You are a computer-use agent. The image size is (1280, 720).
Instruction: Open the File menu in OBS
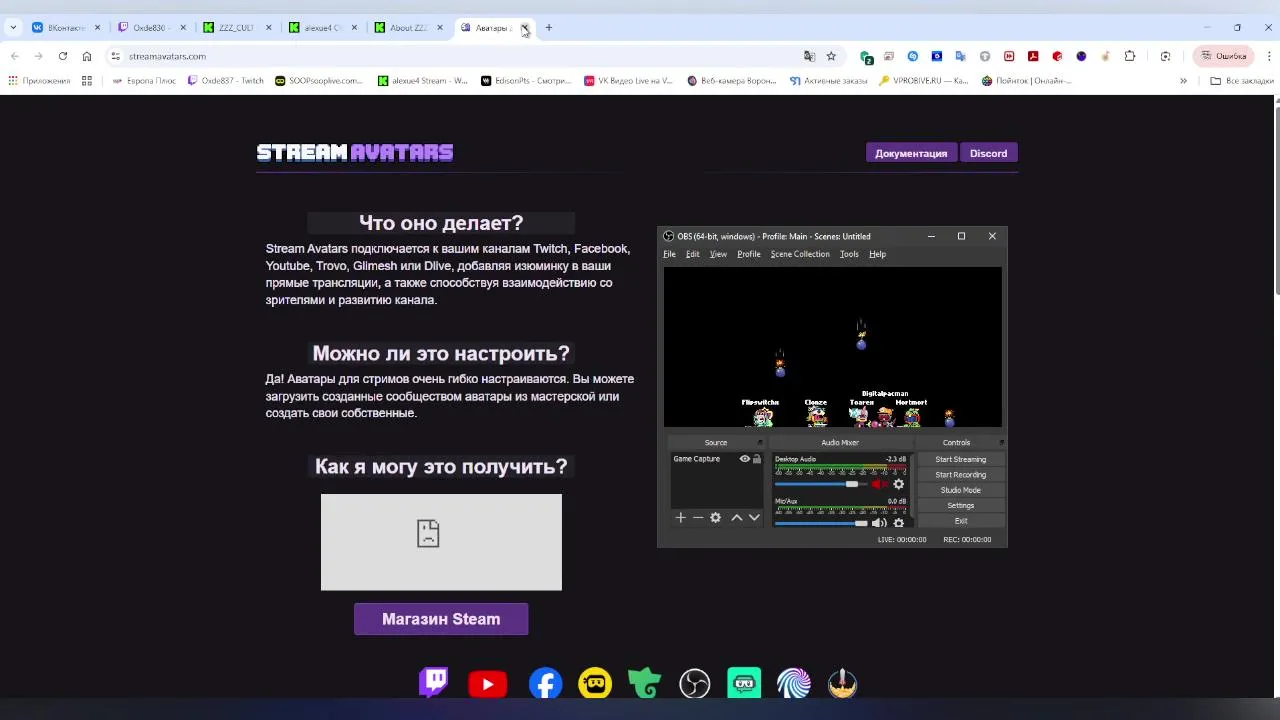(x=669, y=254)
